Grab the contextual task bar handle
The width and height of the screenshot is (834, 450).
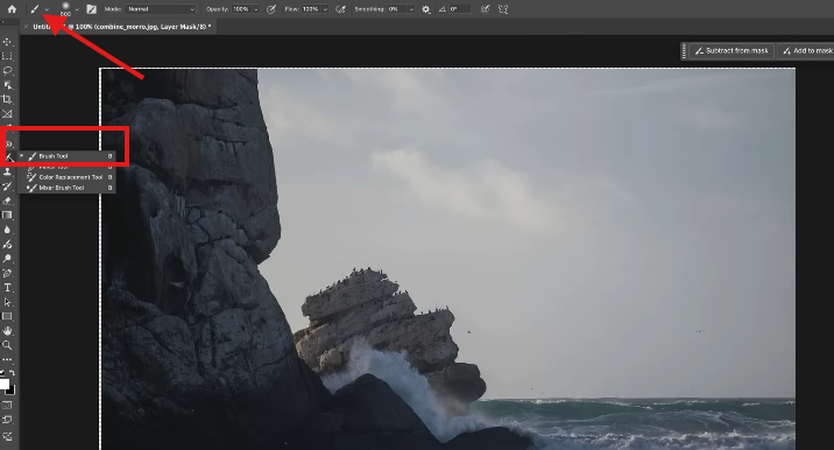(x=684, y=51)
